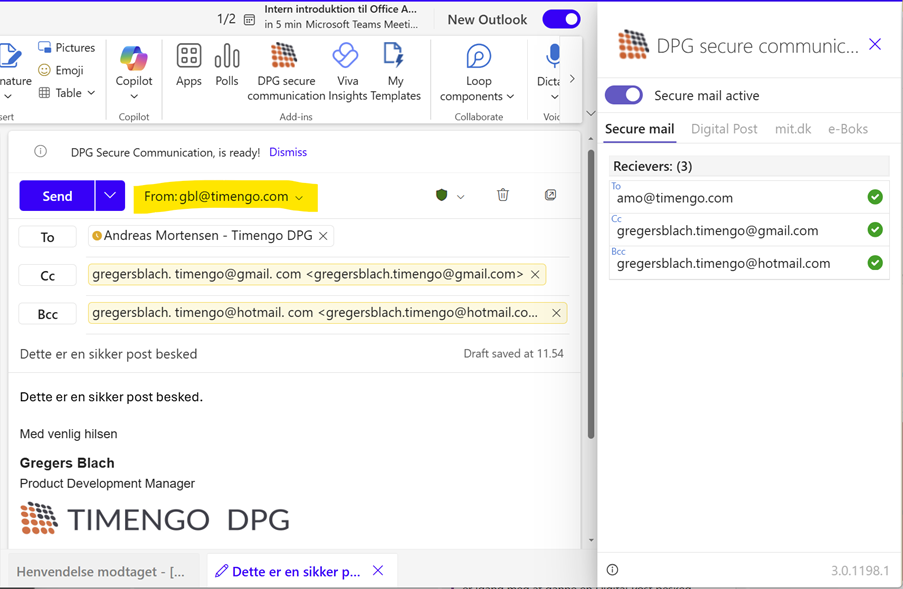
Task: Click info icon in DPG panel footer
Action: pos(613,570)
